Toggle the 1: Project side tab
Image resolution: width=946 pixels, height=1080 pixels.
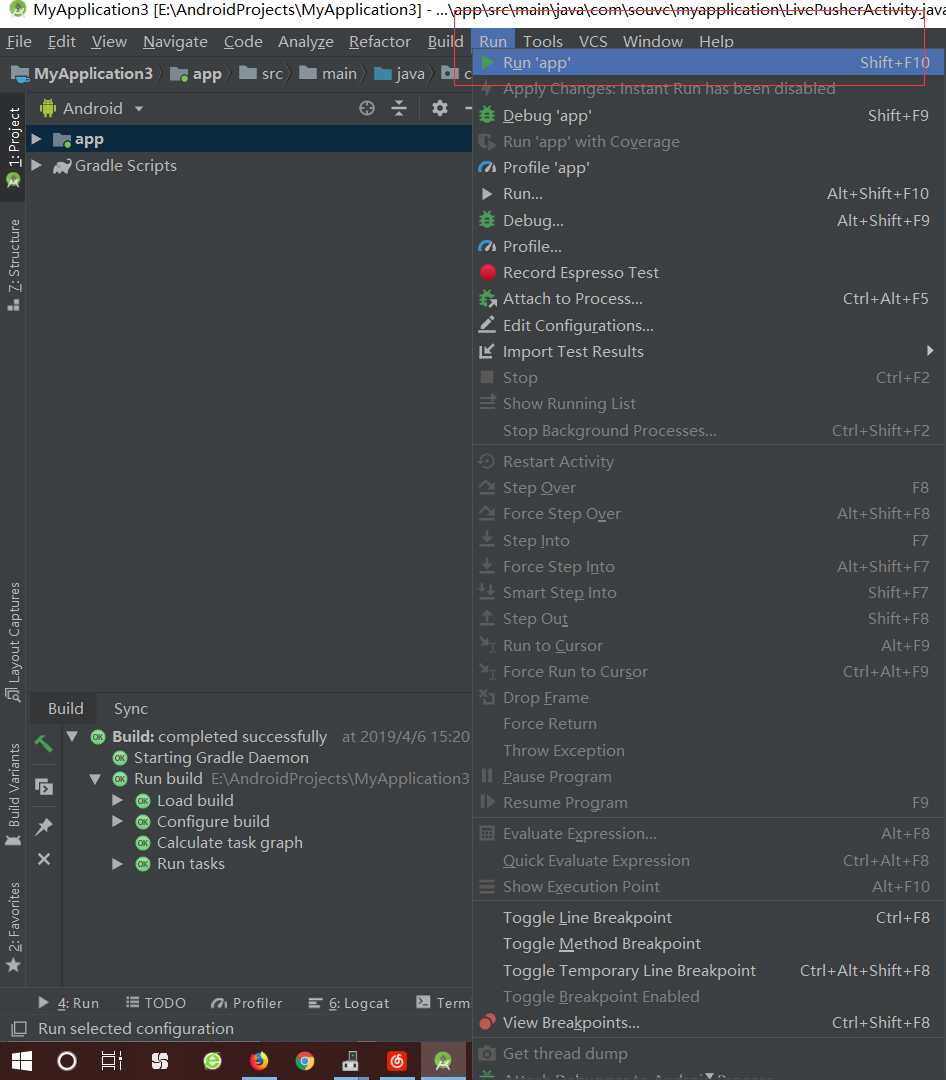(x=14, y=147)
